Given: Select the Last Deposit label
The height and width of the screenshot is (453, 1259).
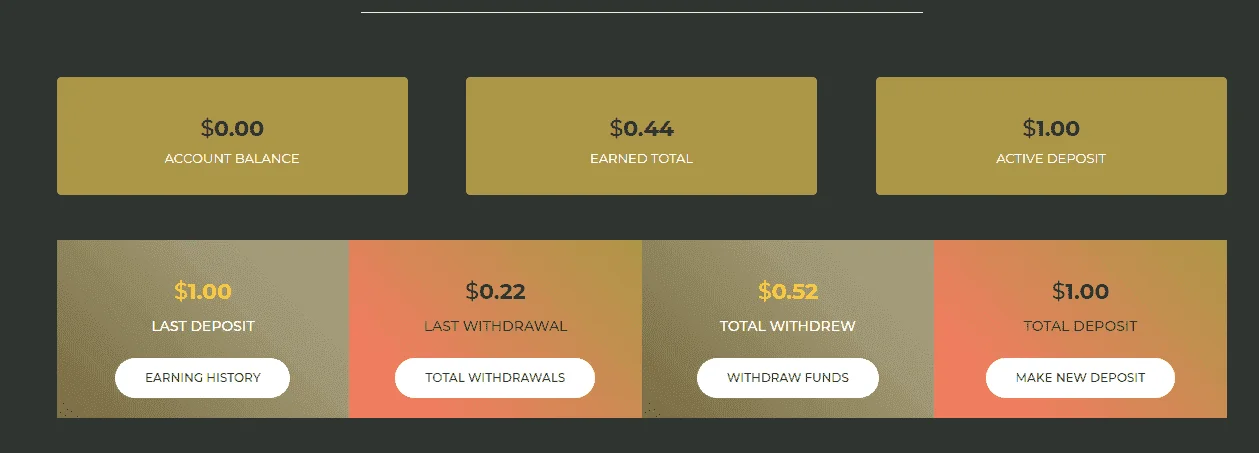Looking at the screenshot, I should click(203, 326).
